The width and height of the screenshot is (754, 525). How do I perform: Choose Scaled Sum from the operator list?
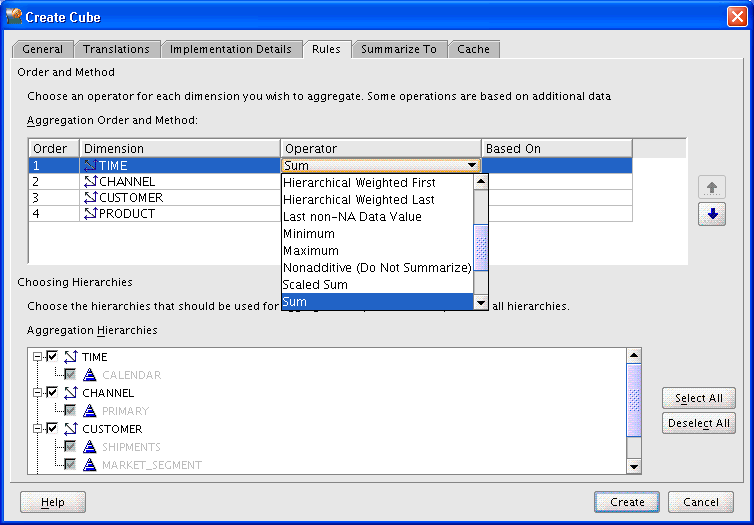click(x=377, y=285)
